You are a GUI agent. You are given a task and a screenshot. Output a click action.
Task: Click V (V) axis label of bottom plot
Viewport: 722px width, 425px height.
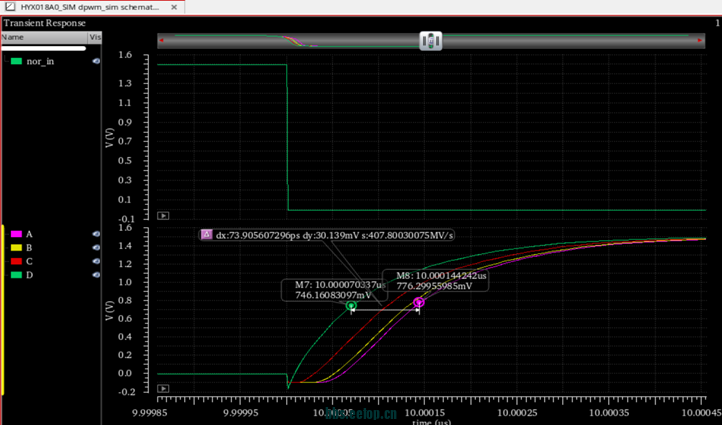point(109,311)
